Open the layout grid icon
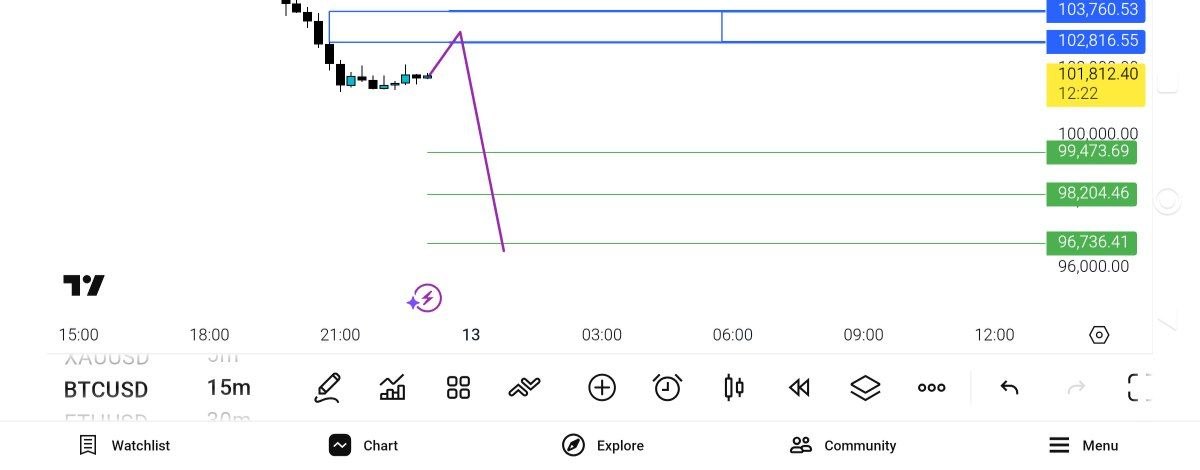1200x470 pixels. click(x=458, y=387)
